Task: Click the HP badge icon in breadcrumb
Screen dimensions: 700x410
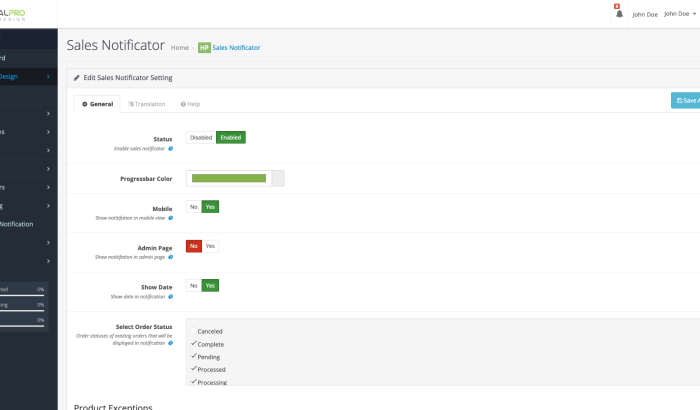Action: (204, 48)
